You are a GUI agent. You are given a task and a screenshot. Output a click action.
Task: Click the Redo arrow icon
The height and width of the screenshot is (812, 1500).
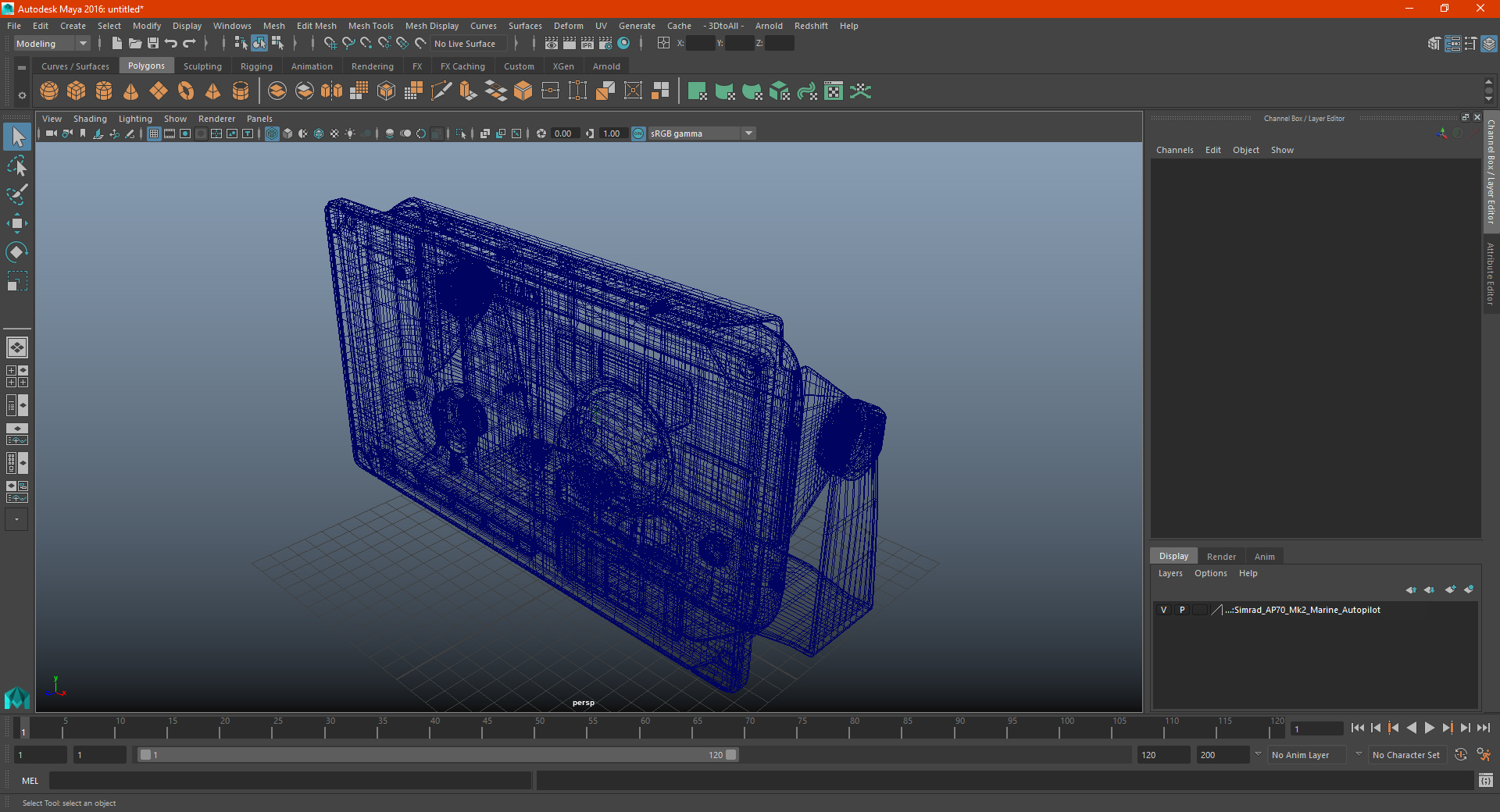coord(189,44)
